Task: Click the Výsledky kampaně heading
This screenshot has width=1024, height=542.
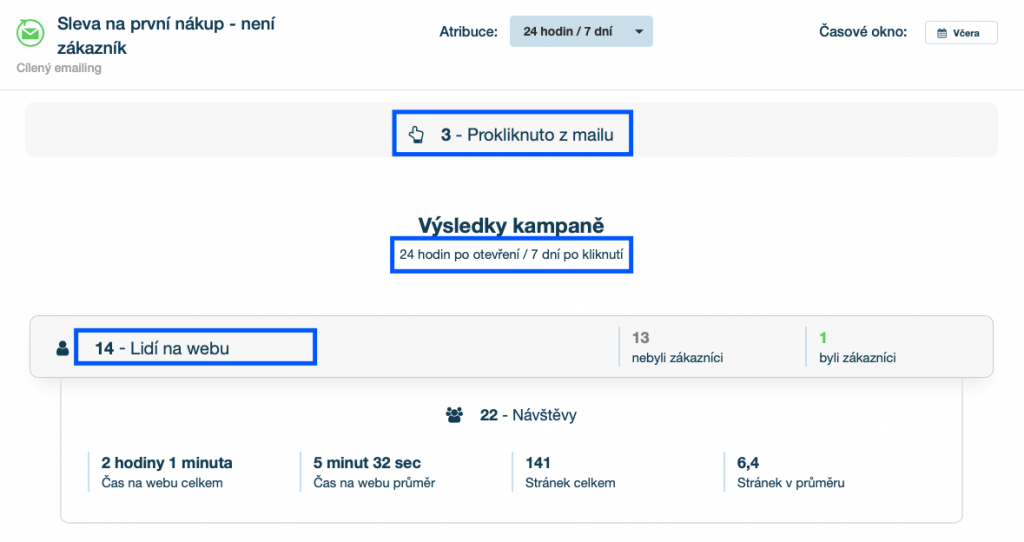Action: pyautogui.click(x=511, y=227)
